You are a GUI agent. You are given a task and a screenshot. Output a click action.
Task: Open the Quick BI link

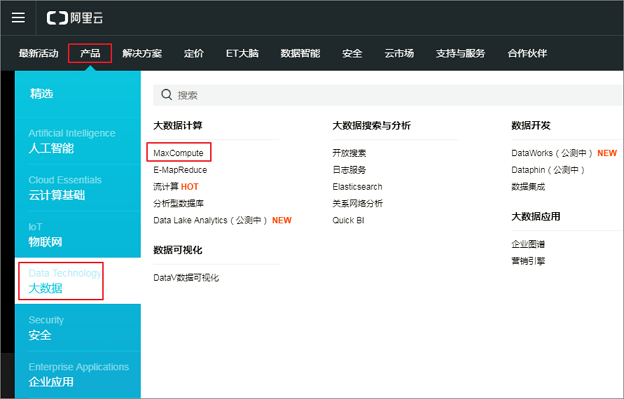[x=348, y=220]
